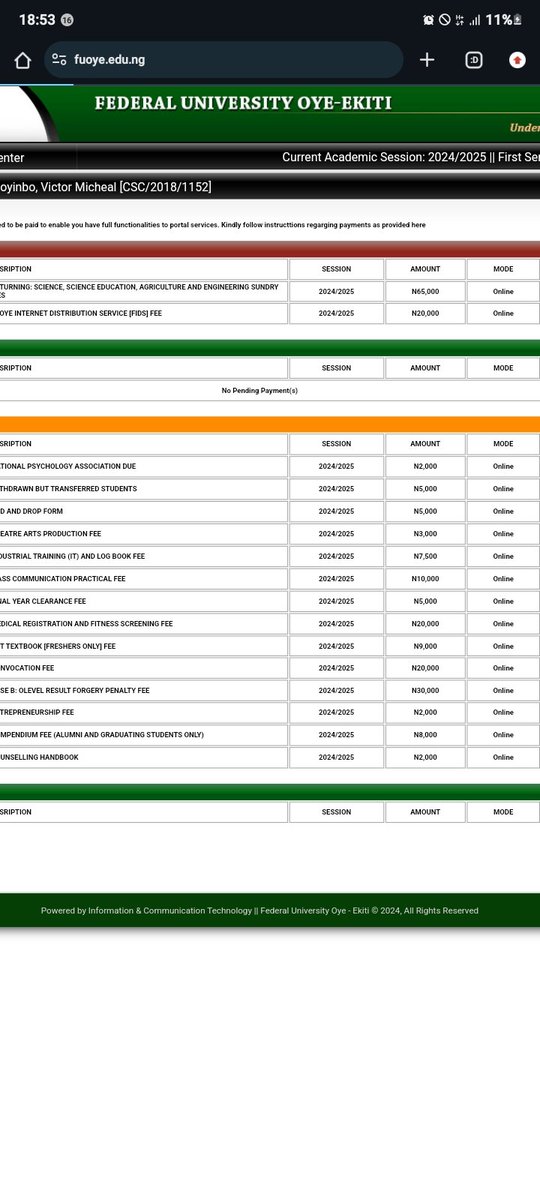Click the N20,000 amount for FIDS fee
540x1200 pixels.
pos(425,313)
